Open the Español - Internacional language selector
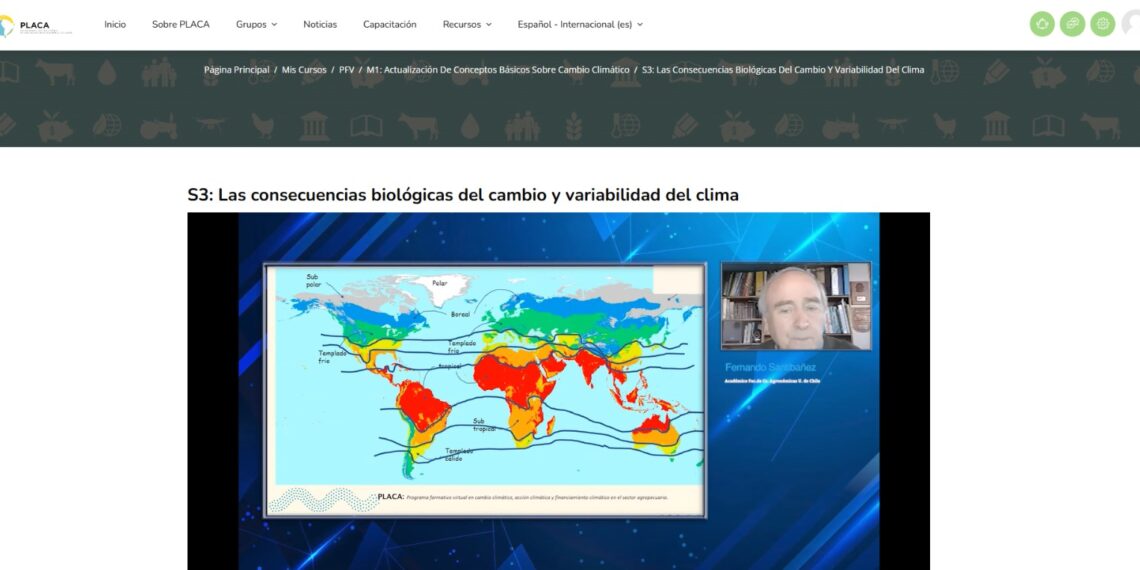The image size is (1140, 570). coord(580,24)
